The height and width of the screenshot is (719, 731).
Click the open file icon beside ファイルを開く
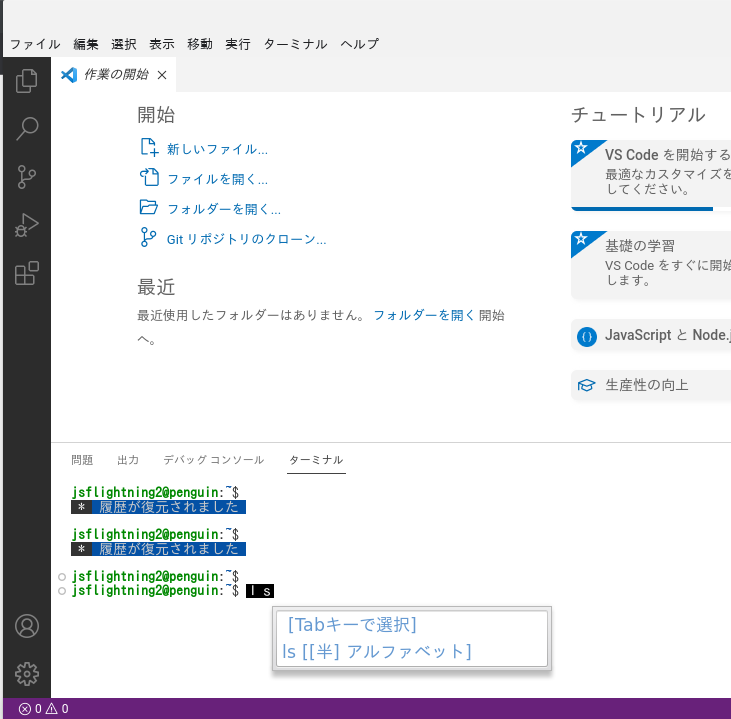[149, 177]
